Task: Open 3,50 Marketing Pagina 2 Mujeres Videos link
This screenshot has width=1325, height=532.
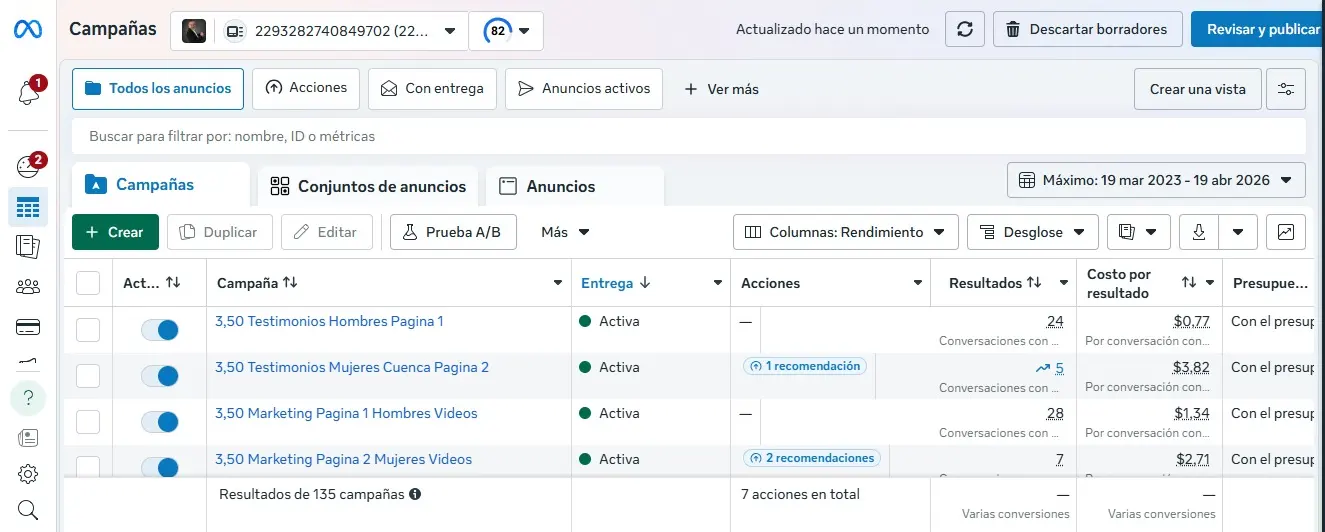Action: [343, 460]
